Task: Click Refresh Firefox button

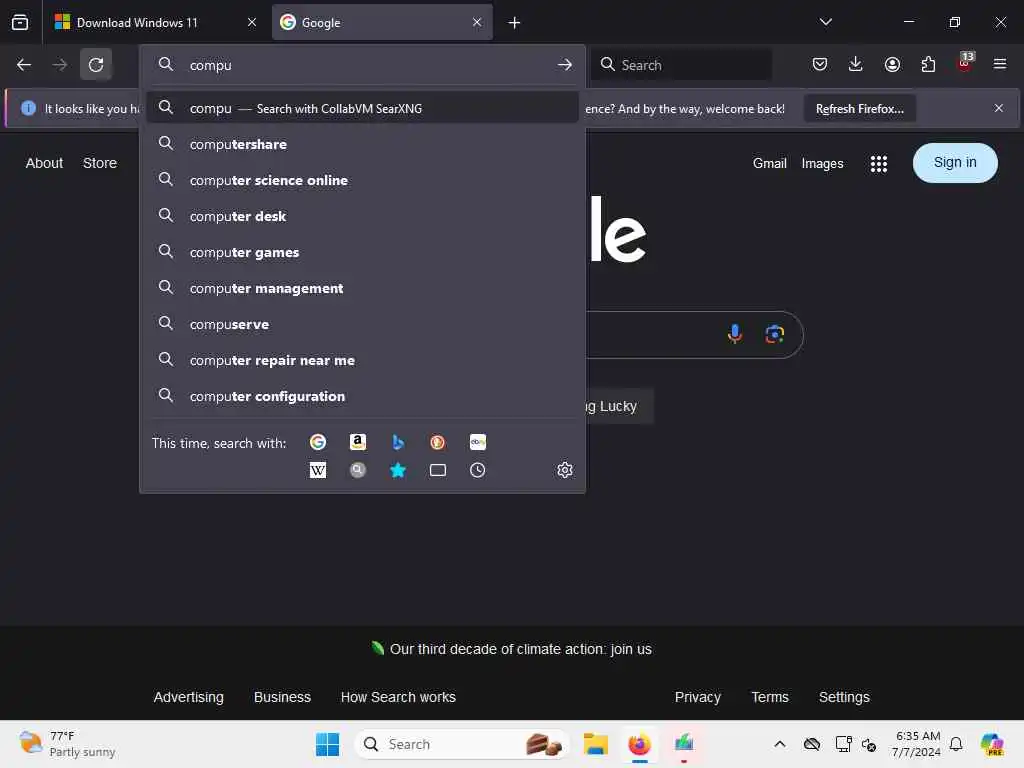Action: 859,108
